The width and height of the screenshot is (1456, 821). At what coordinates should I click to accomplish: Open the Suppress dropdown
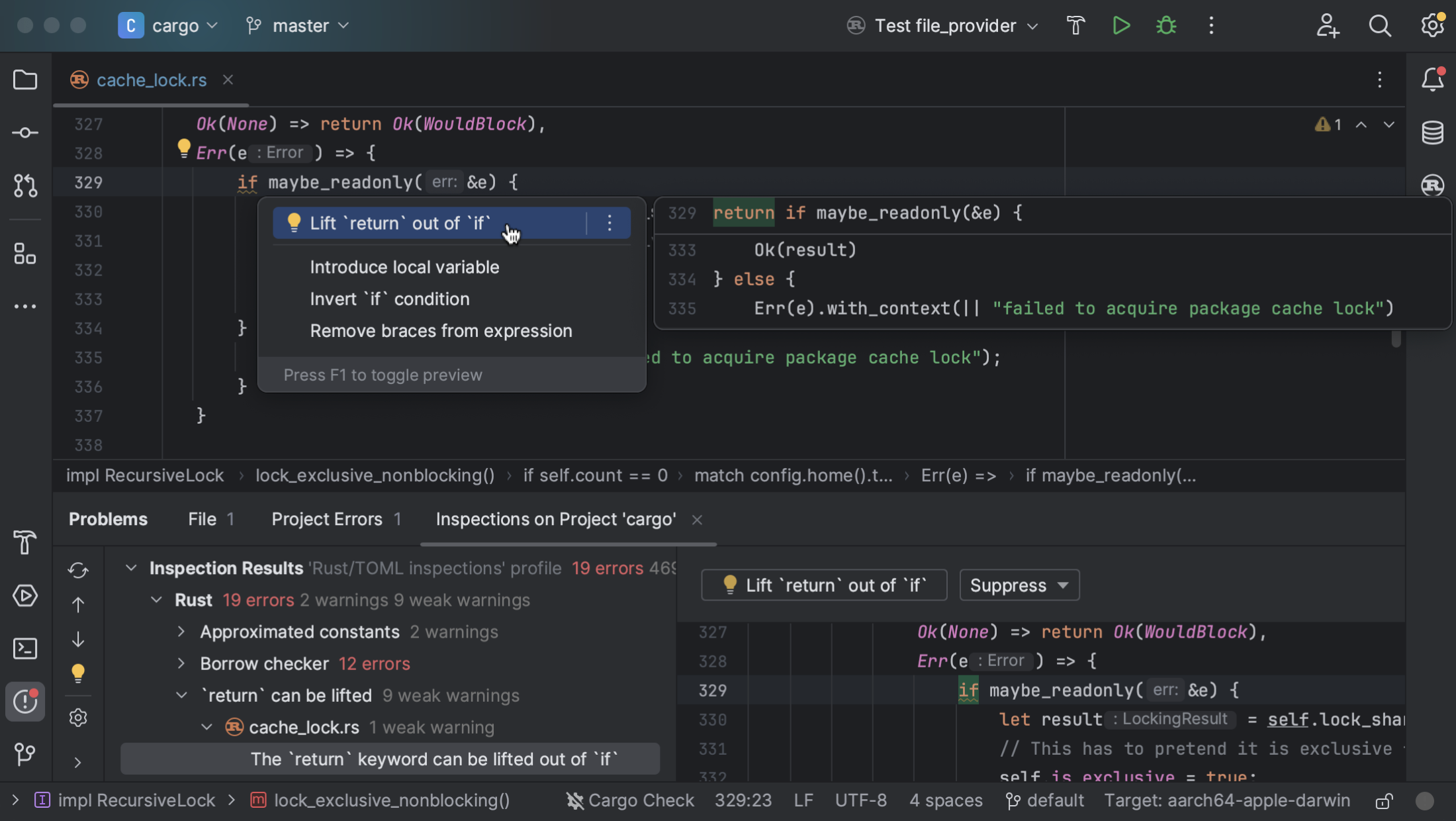point(1019,585)
